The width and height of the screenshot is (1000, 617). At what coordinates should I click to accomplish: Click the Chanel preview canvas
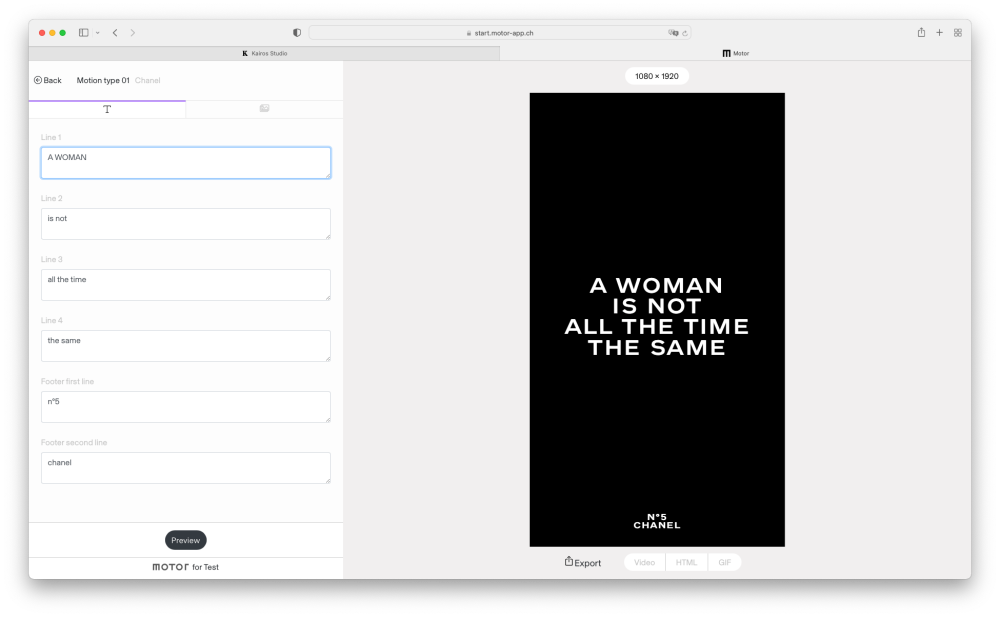click(x=657, y=320)
